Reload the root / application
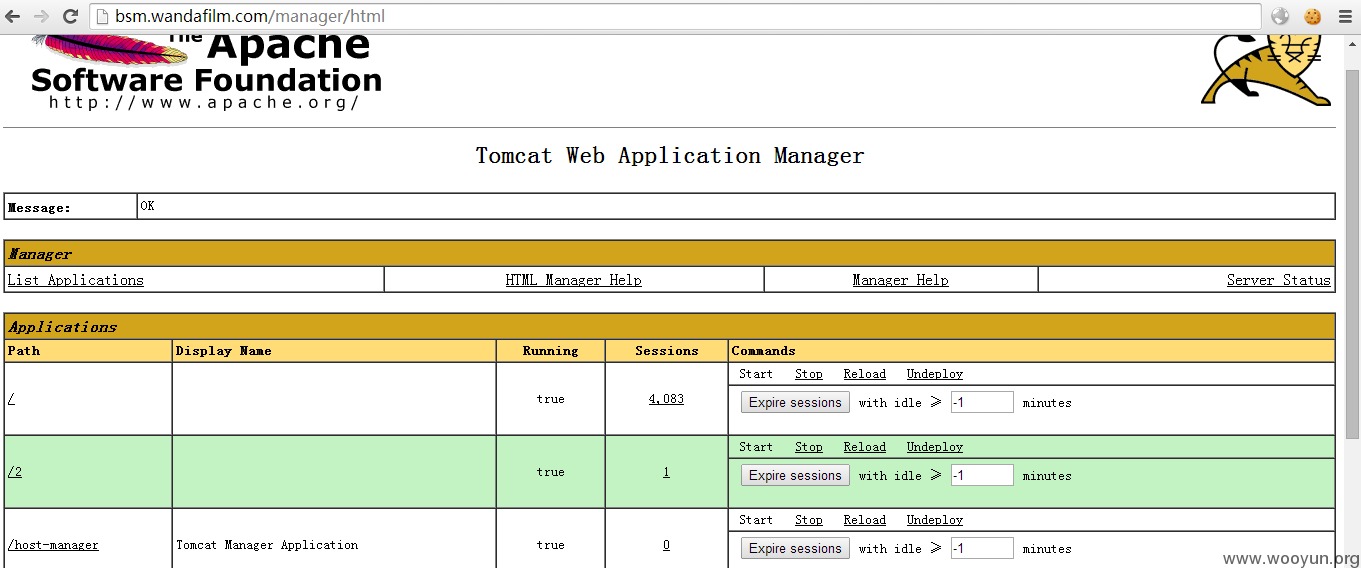 (x=865, y=374)
